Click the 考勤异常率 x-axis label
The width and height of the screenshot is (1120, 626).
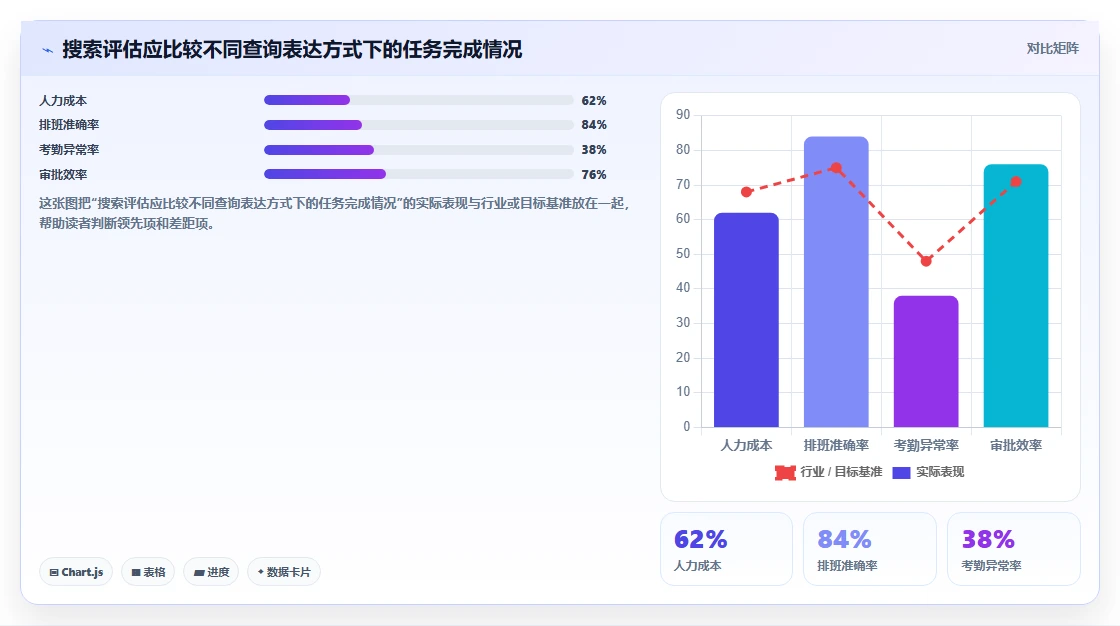click(926, 445)
